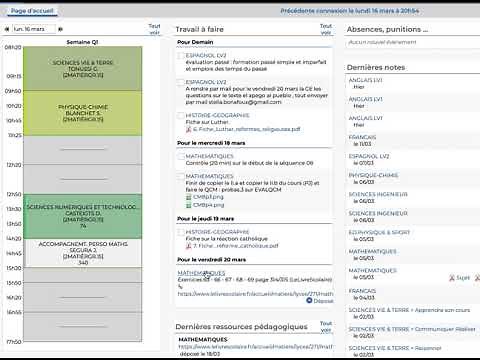This screenshot has width=480, height=360.
Task: Open Français note of 11/03
Action: (x=413, y=140)
